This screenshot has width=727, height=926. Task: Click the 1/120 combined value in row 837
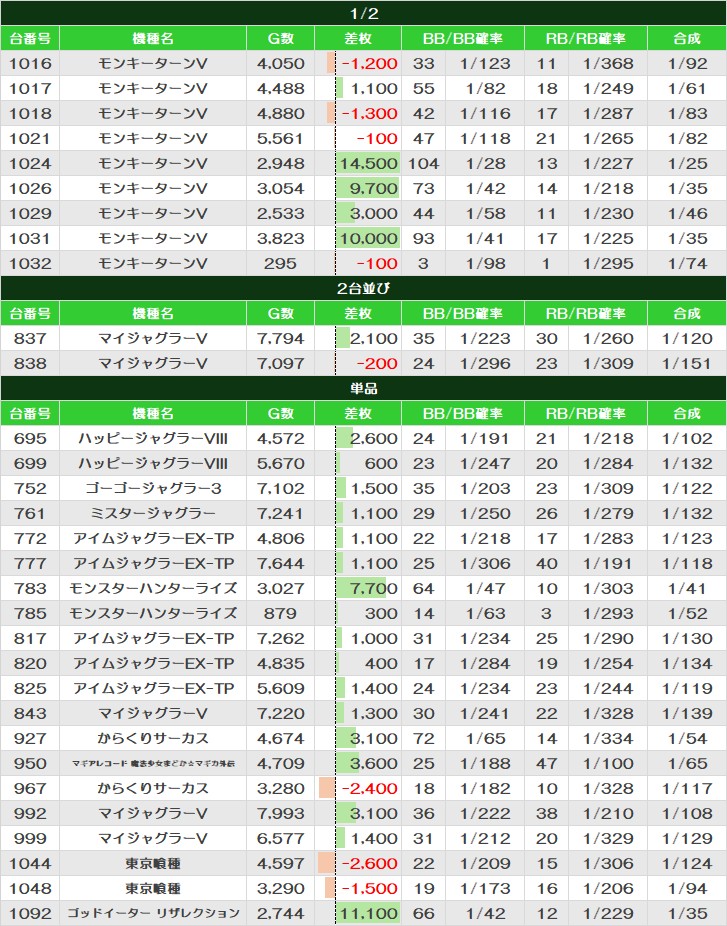pyautogui.click(x=687, y=338)
